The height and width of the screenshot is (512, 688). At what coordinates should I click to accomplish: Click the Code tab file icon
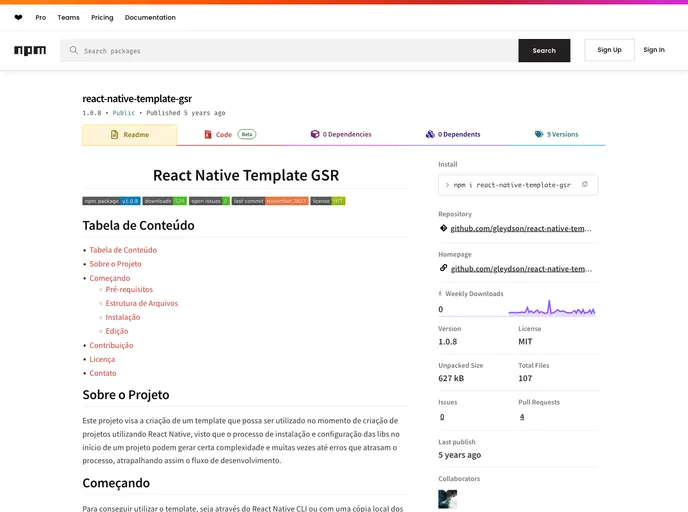208,134
